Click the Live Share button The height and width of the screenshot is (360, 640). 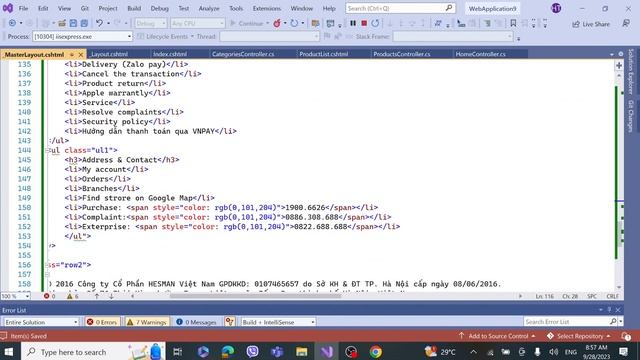[x=591, y=24]
